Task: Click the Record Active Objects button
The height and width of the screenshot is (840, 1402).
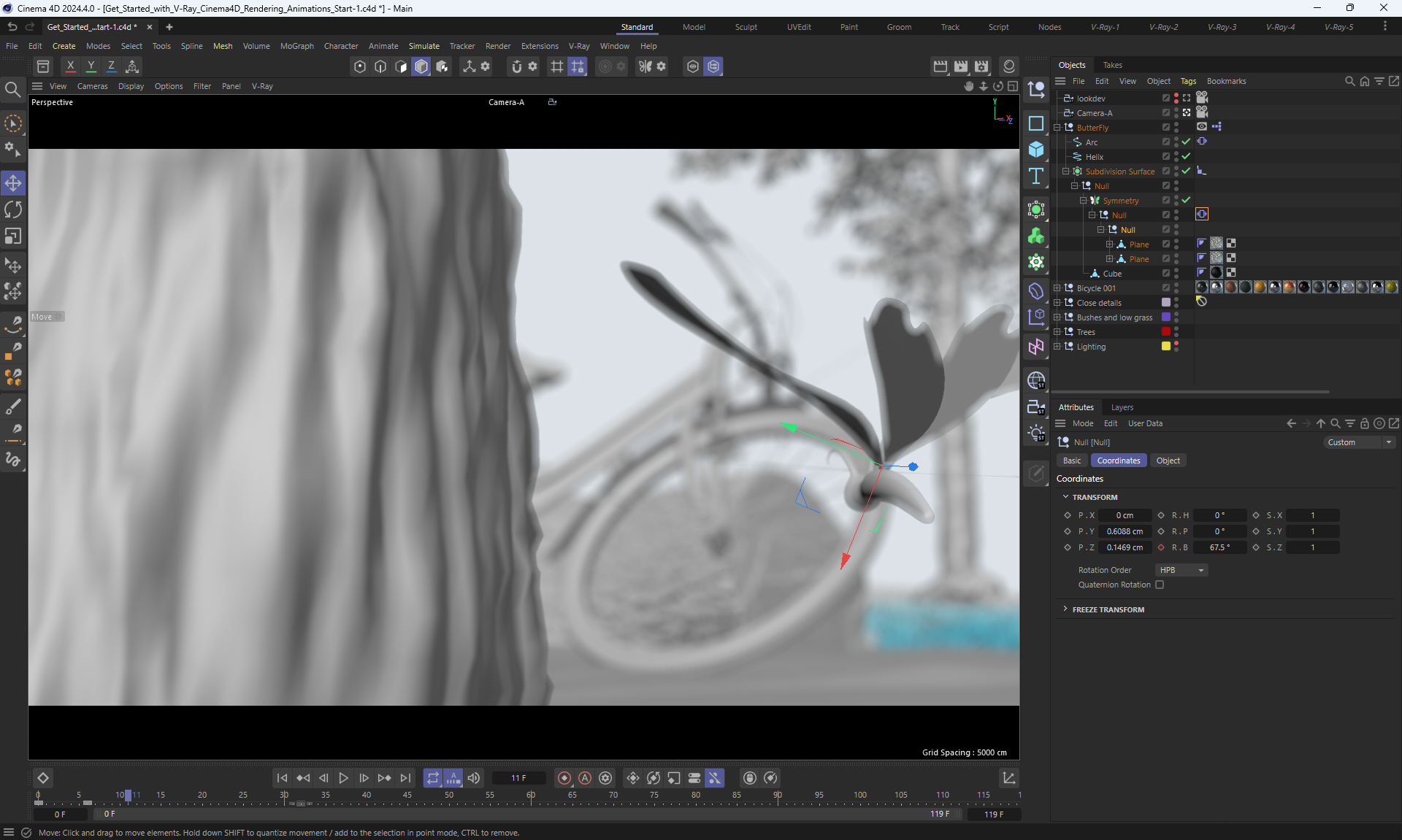Action: (564, 778)
